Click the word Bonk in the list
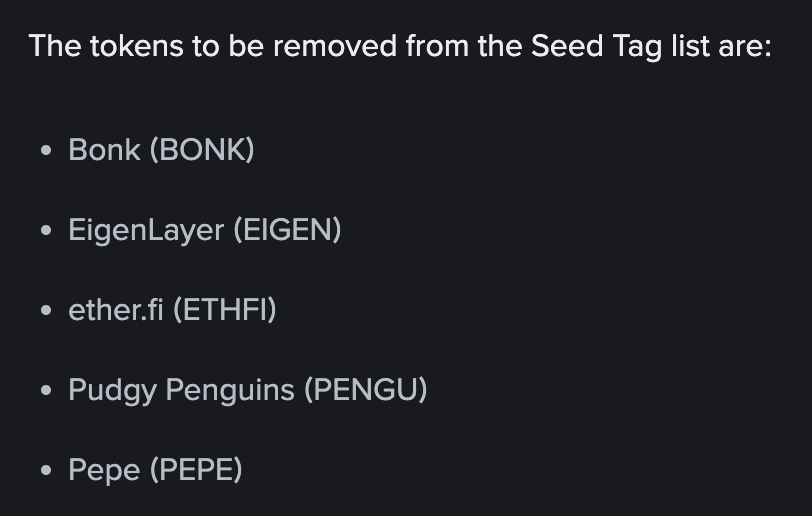The width and height of the screenshot is (812, 516). (x=105, y=150)
